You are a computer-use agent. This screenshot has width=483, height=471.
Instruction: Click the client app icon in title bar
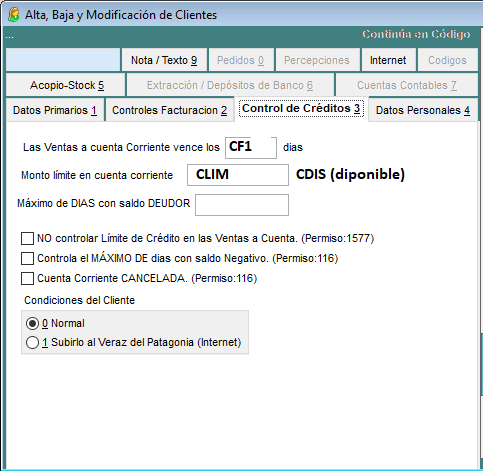click(x=14, y=15)
